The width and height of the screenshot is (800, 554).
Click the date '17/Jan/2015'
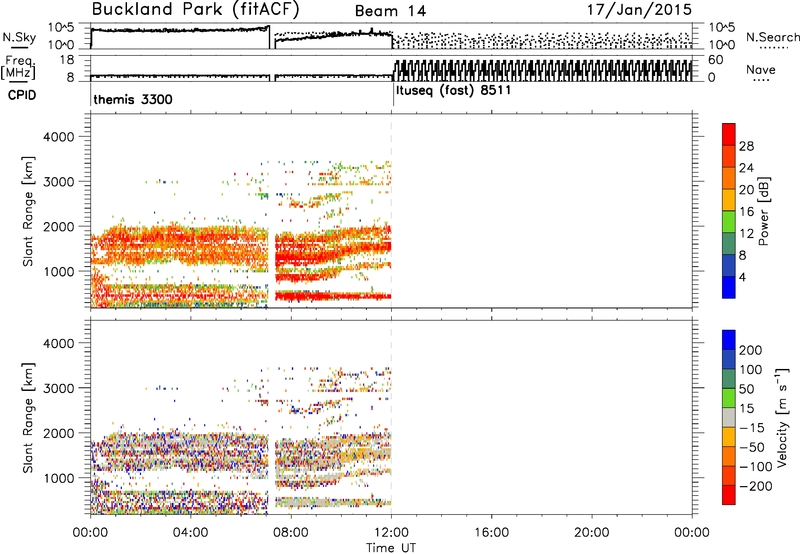639,10
